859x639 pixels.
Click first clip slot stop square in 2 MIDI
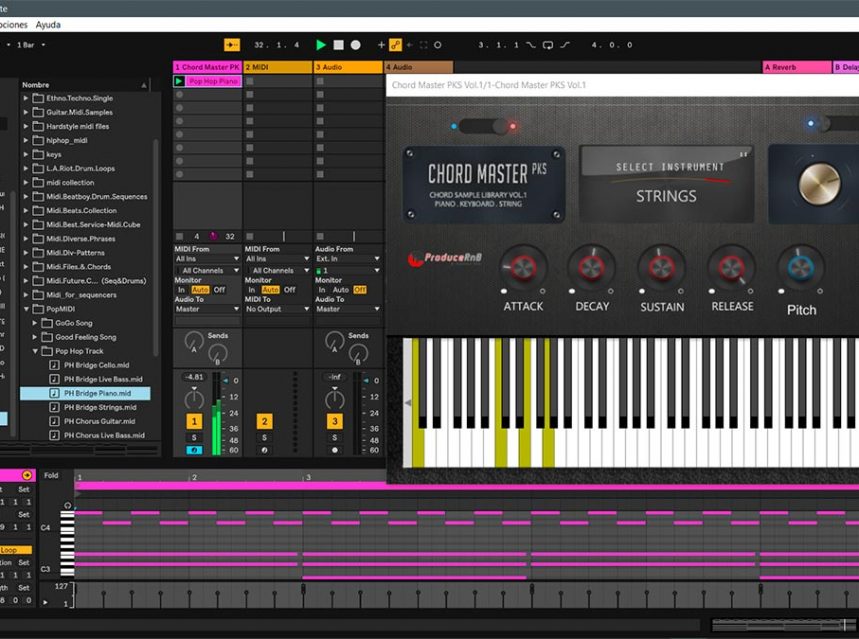tap(250, 81)
